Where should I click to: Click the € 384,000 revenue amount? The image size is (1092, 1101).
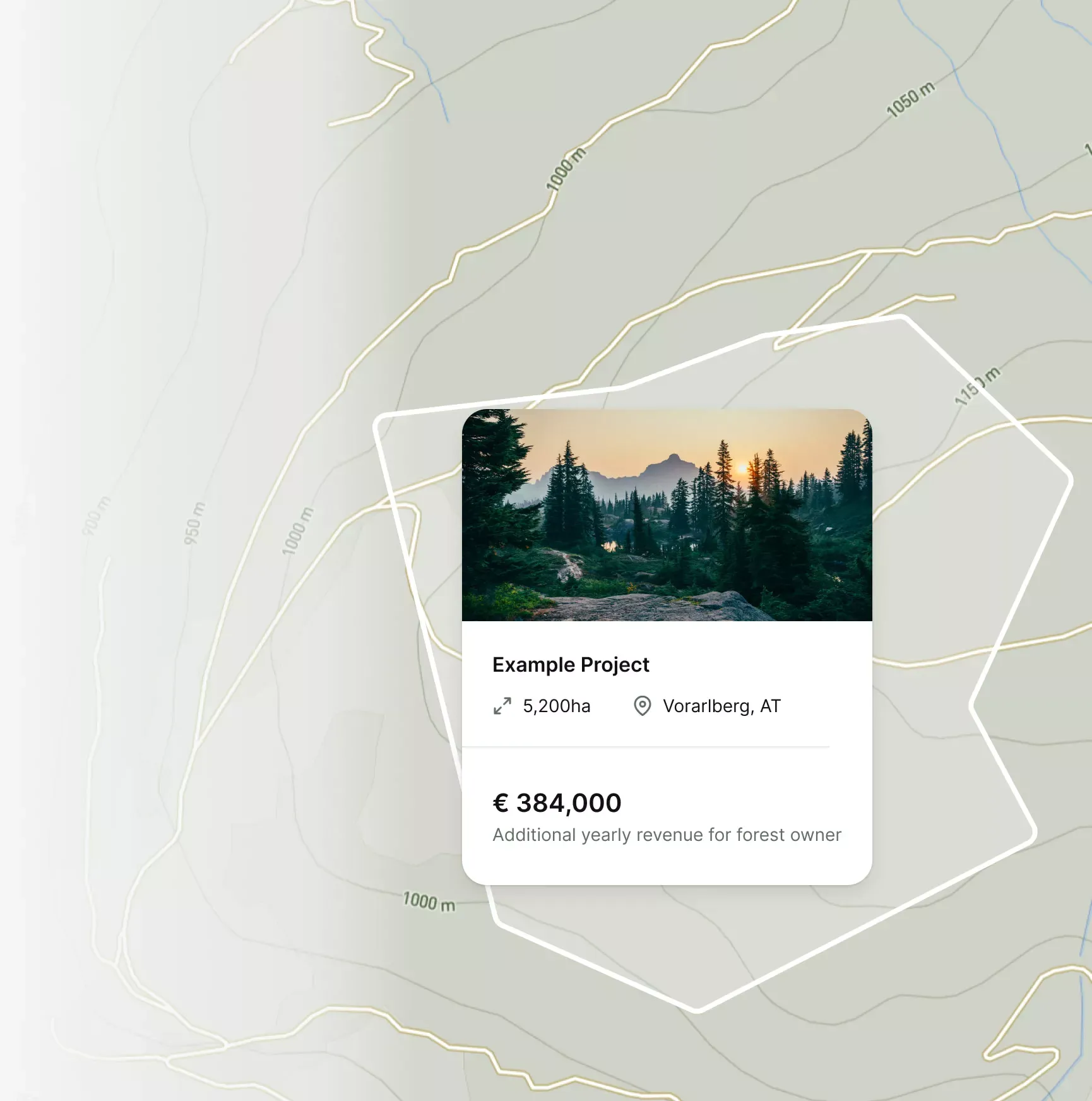pyautogui.click(x=557, y=803)
